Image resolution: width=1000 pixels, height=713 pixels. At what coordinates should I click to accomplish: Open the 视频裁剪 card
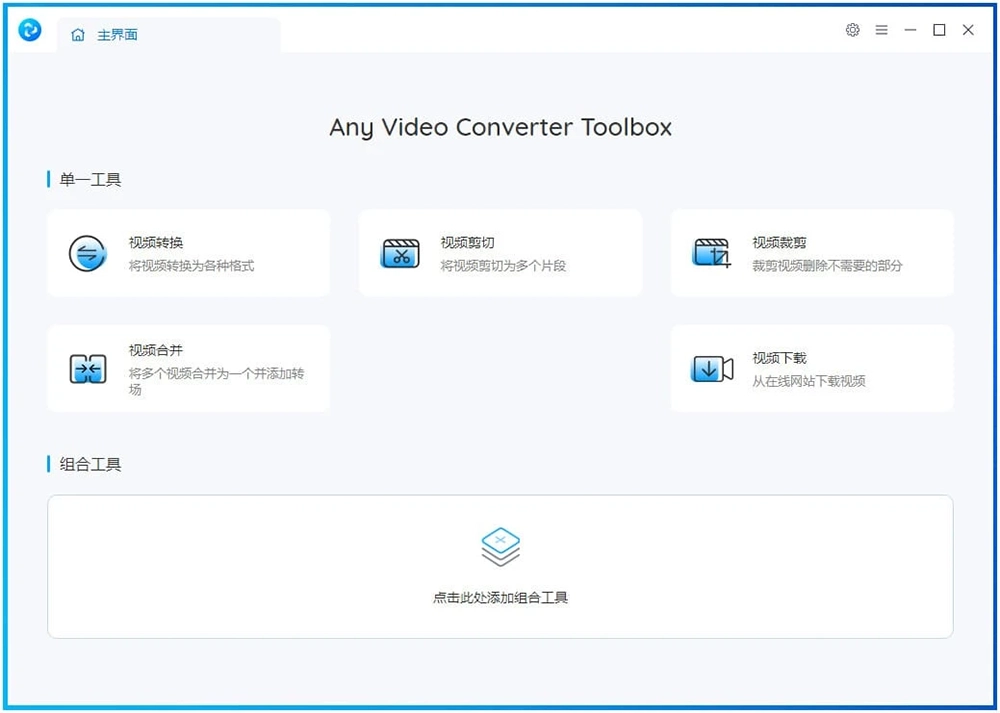coord(812,252)
